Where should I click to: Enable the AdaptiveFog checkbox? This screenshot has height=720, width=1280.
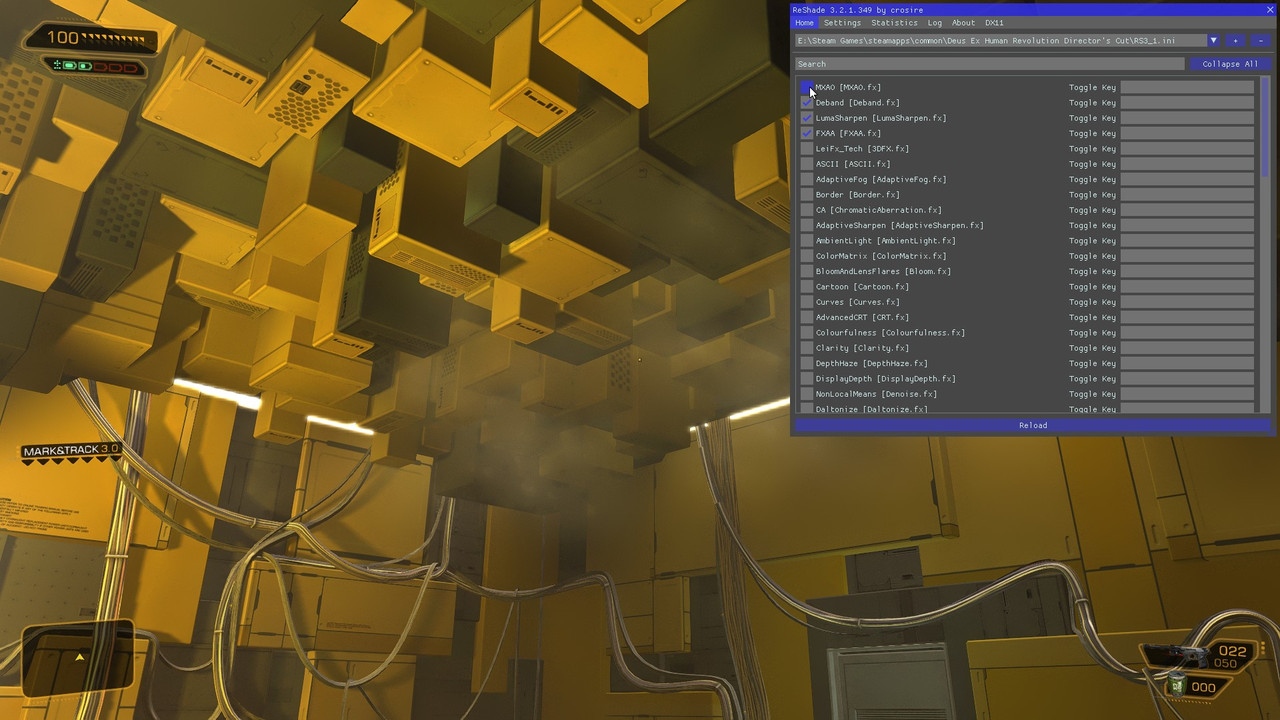(807, 179)
